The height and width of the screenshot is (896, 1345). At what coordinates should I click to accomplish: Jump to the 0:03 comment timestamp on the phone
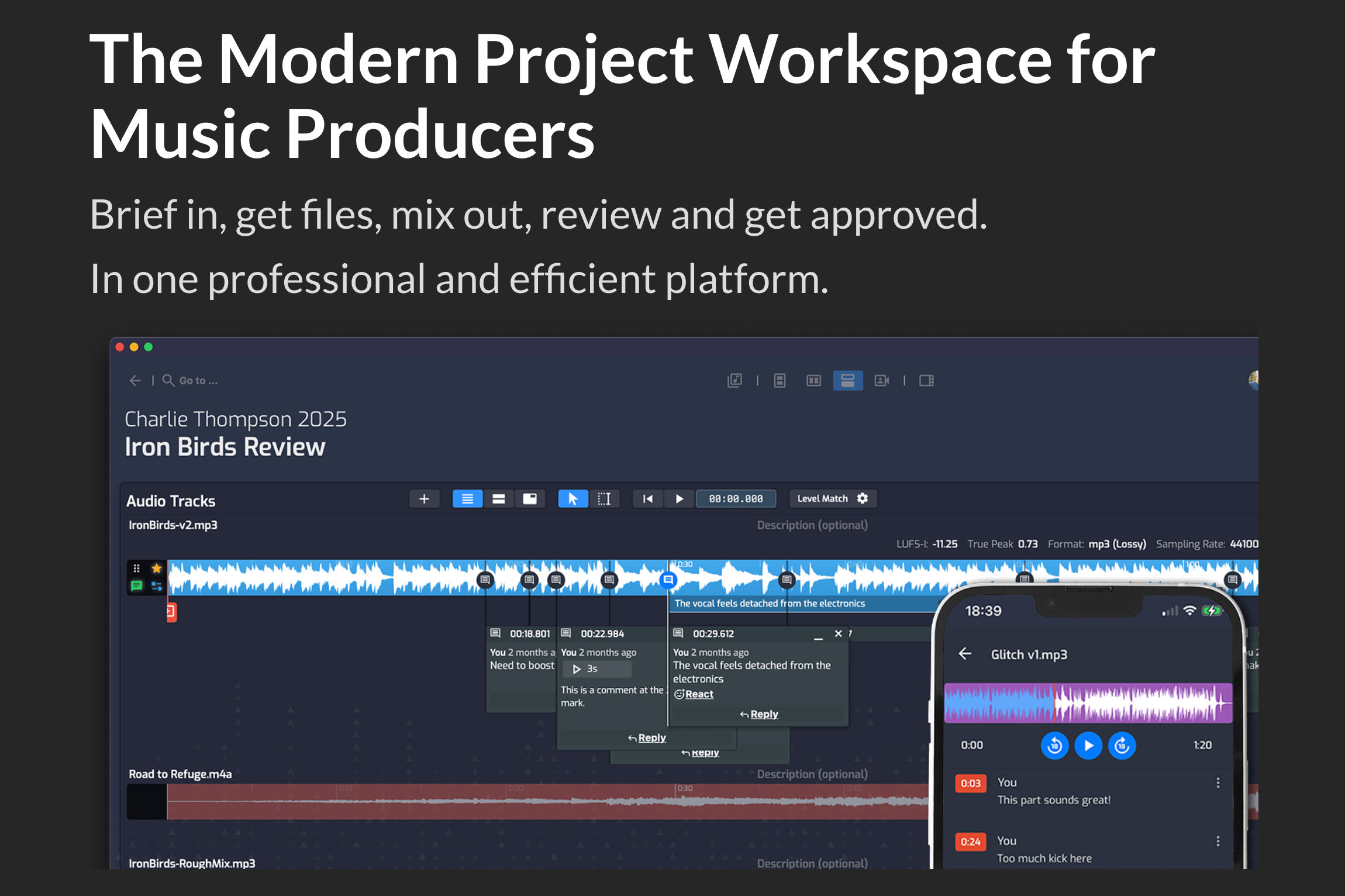(x=971, y=783)
